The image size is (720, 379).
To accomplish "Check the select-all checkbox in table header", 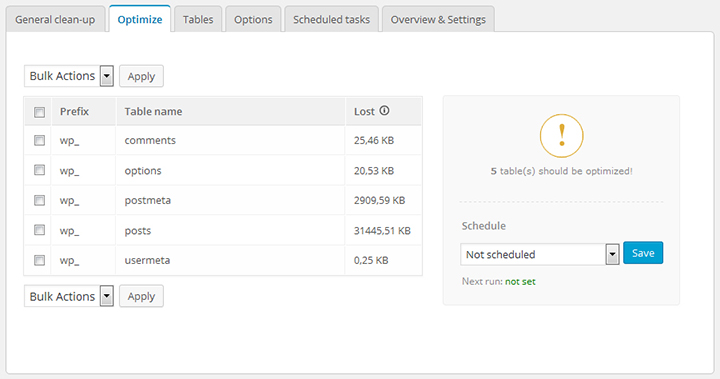I will click(39, 112).
